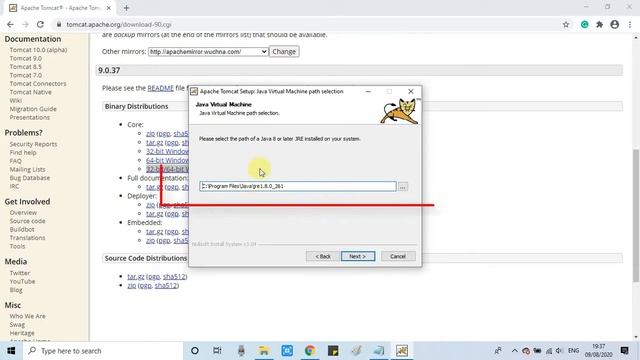
Task: Select the Apache Tomcat browser tab
Action: pos(60,8)
